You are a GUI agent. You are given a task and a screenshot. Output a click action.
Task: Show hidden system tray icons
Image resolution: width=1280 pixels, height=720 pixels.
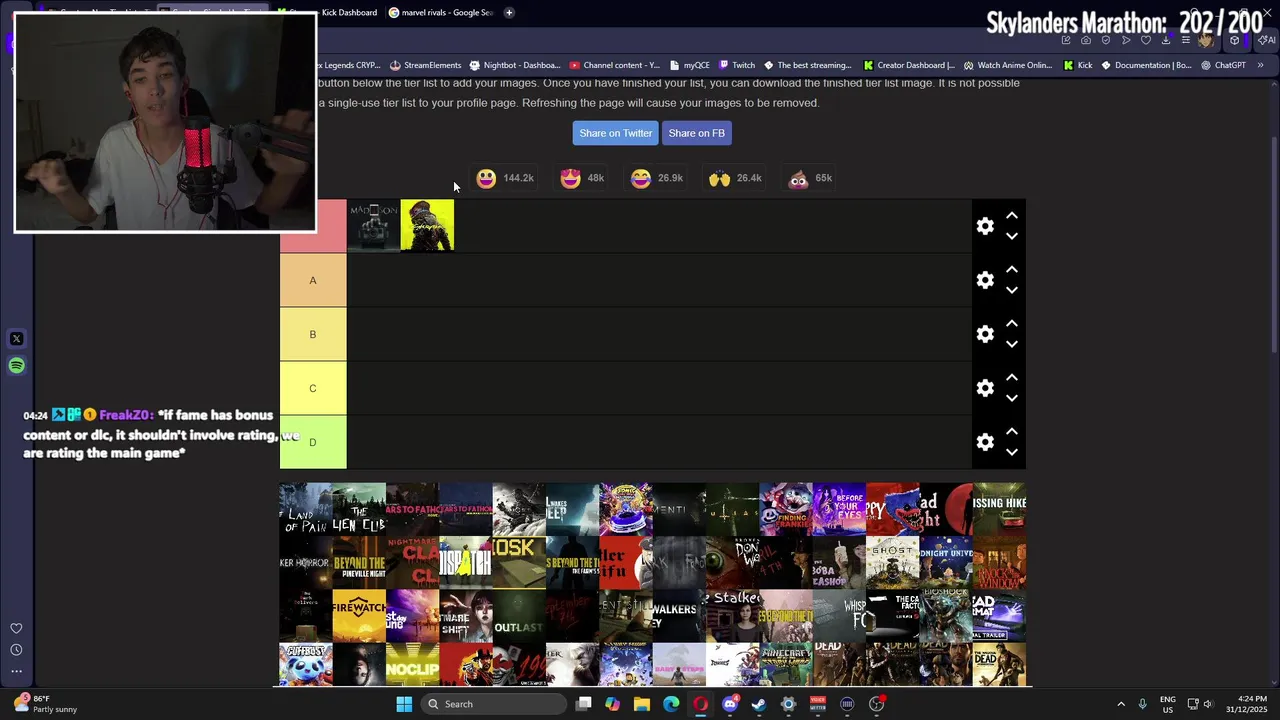1121,704
